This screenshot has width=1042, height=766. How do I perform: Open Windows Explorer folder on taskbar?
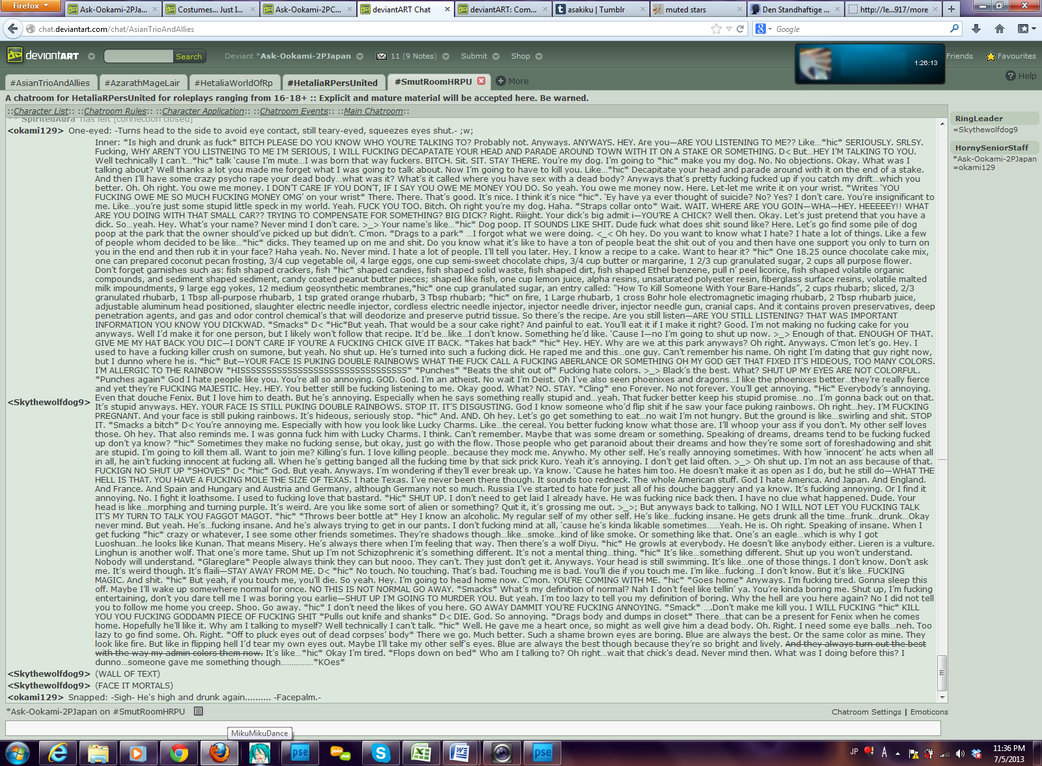click(98, 753)
